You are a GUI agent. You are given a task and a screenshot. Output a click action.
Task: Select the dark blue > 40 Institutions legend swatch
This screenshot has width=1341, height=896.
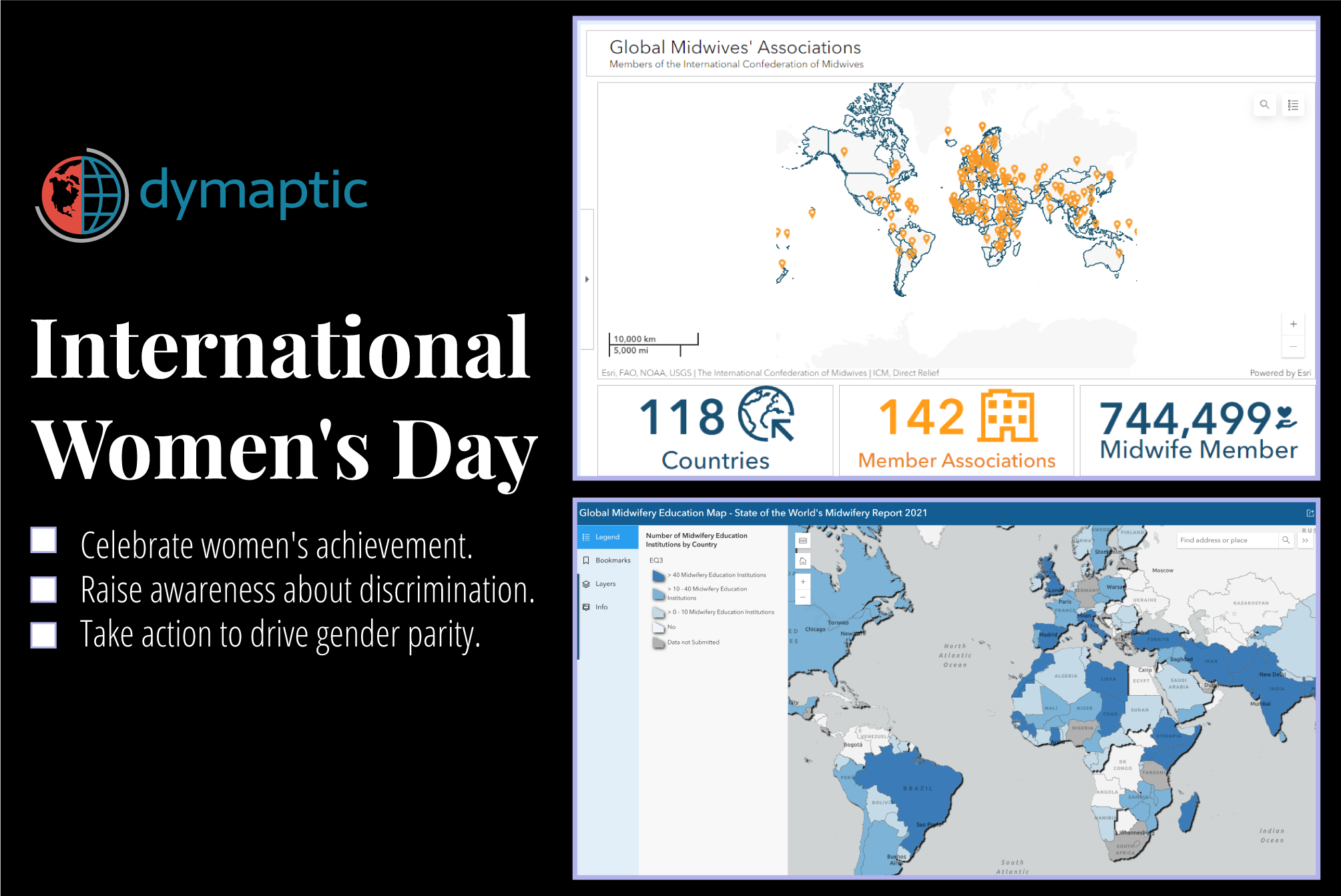pyautogui.click(x=659, y=574)
